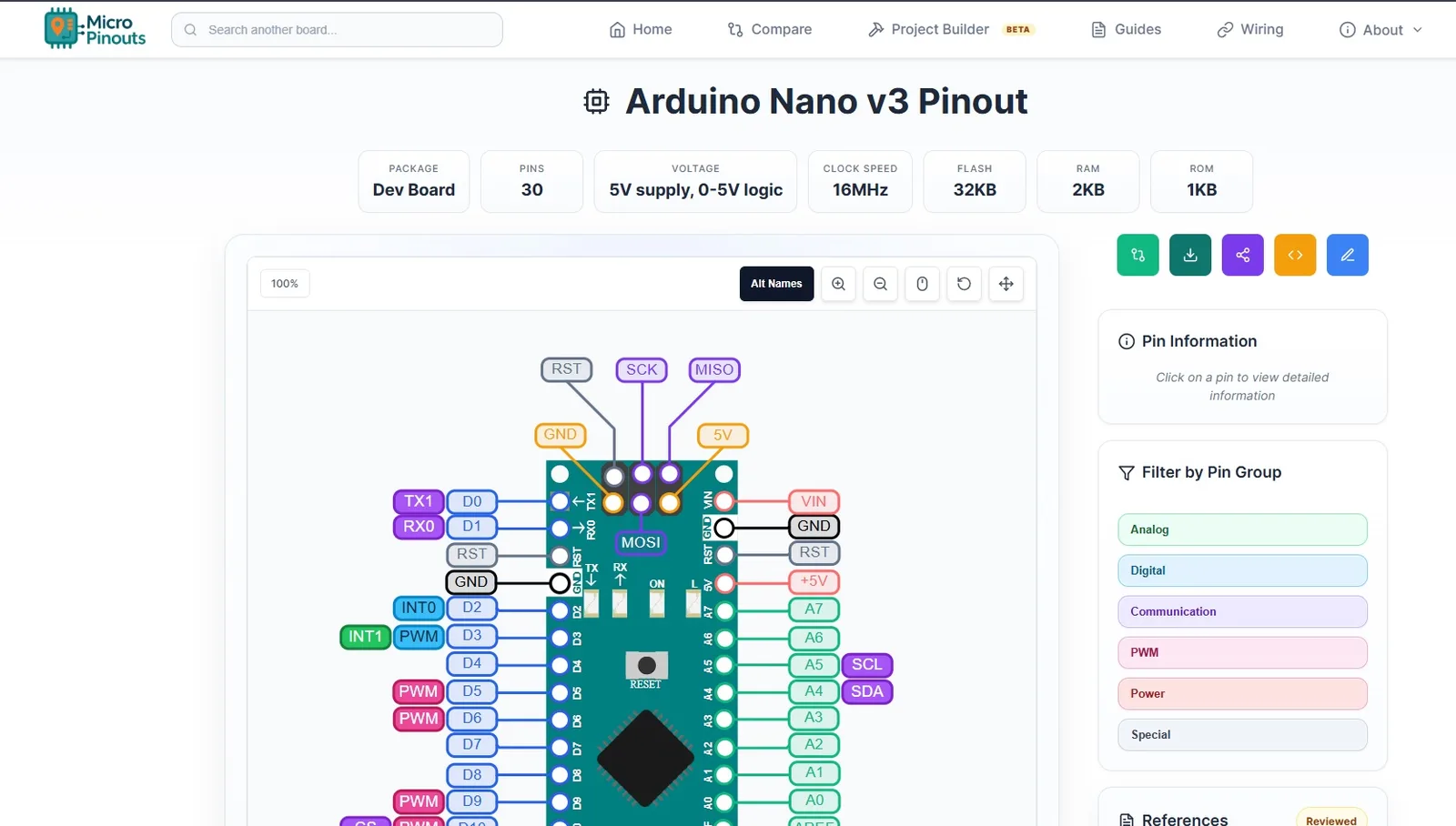Open the Guides section
The width and height of the screenshot is (1456, 826).
(x=1127, y=30)
